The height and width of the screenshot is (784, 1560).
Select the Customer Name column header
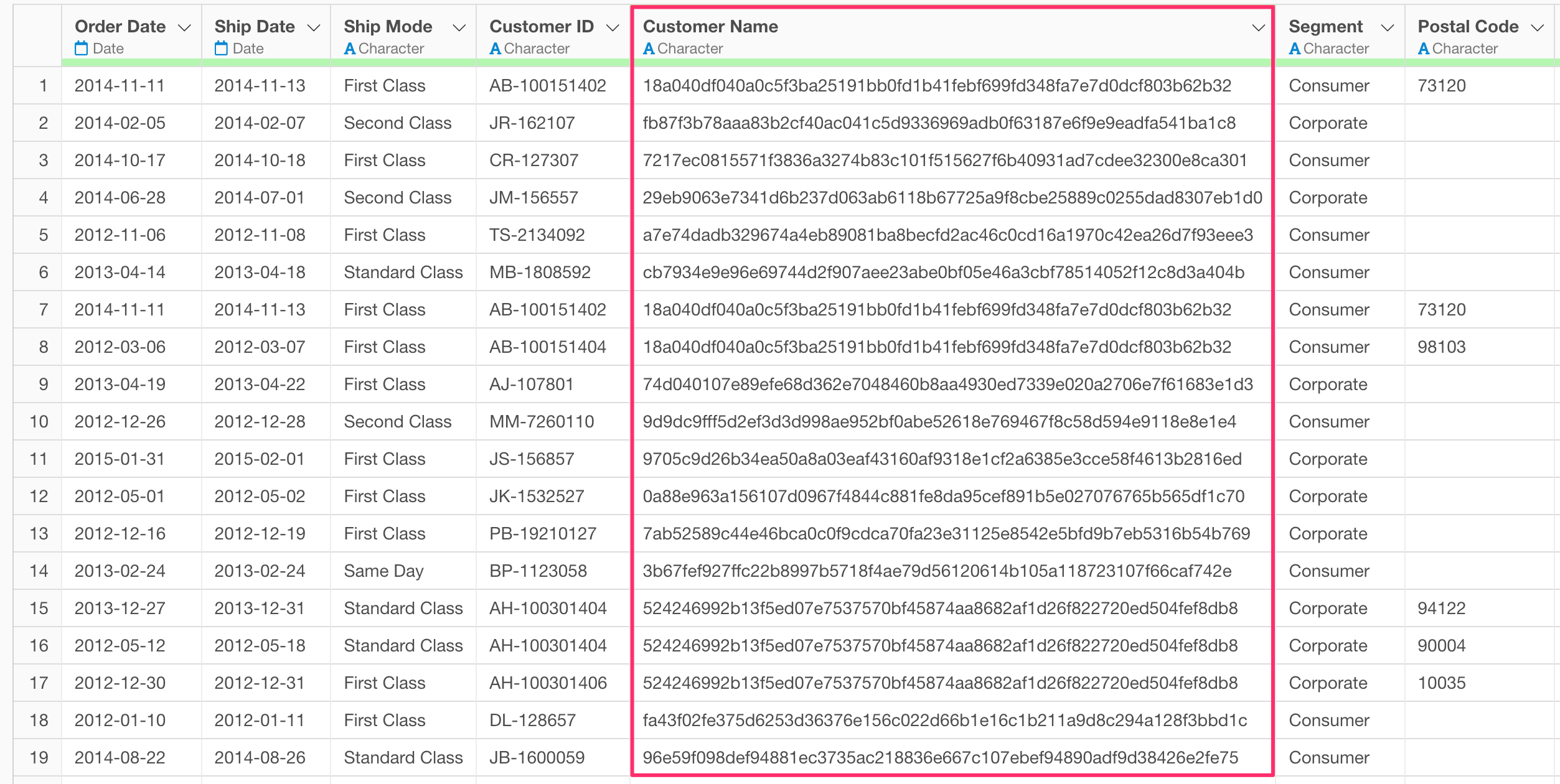(710, 26)
